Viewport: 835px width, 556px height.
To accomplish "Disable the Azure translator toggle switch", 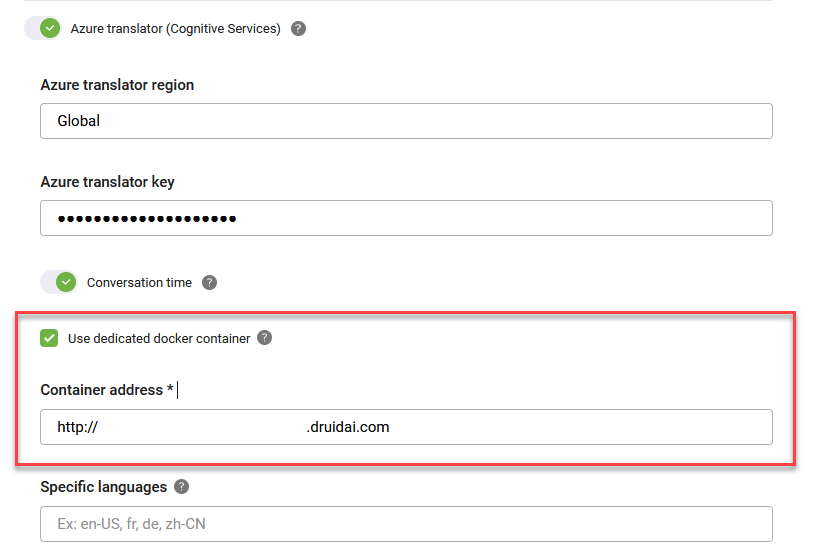I will [x=43, y=28].
